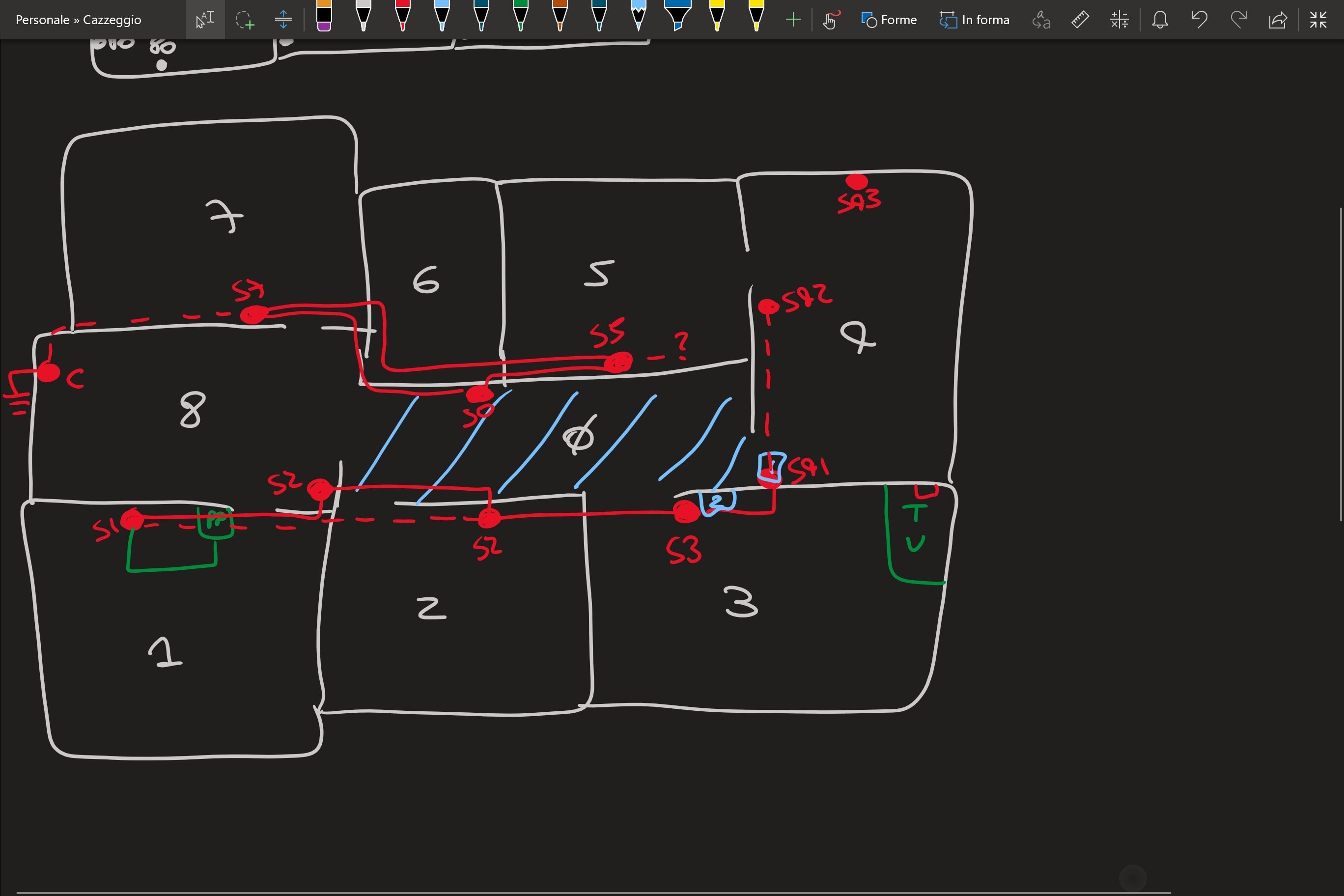Open the ruler tool
This screenshot has width=1344, height=896.
point(1079,20)
